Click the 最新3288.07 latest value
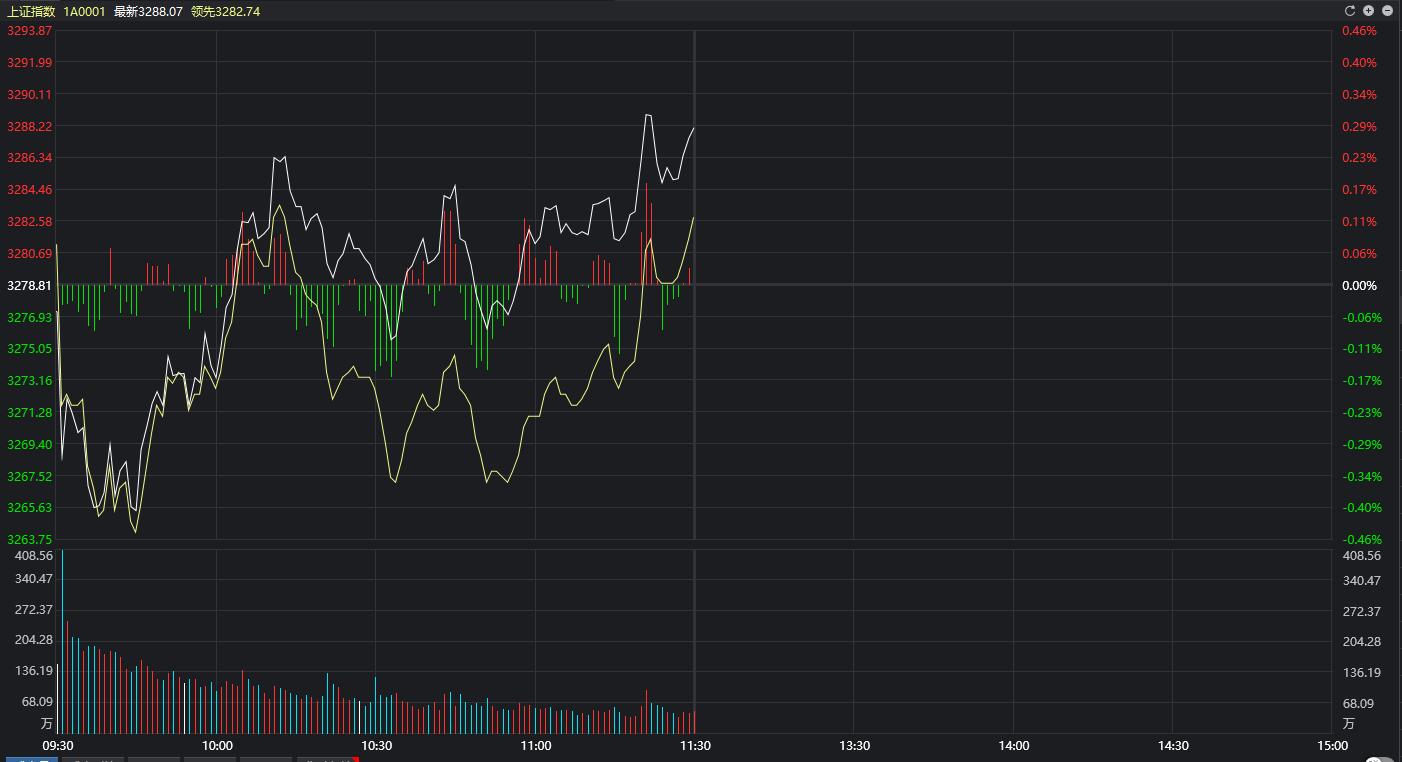Viewport: 1402px width, 762px height. pyautogui.click(x=148, y=12)
